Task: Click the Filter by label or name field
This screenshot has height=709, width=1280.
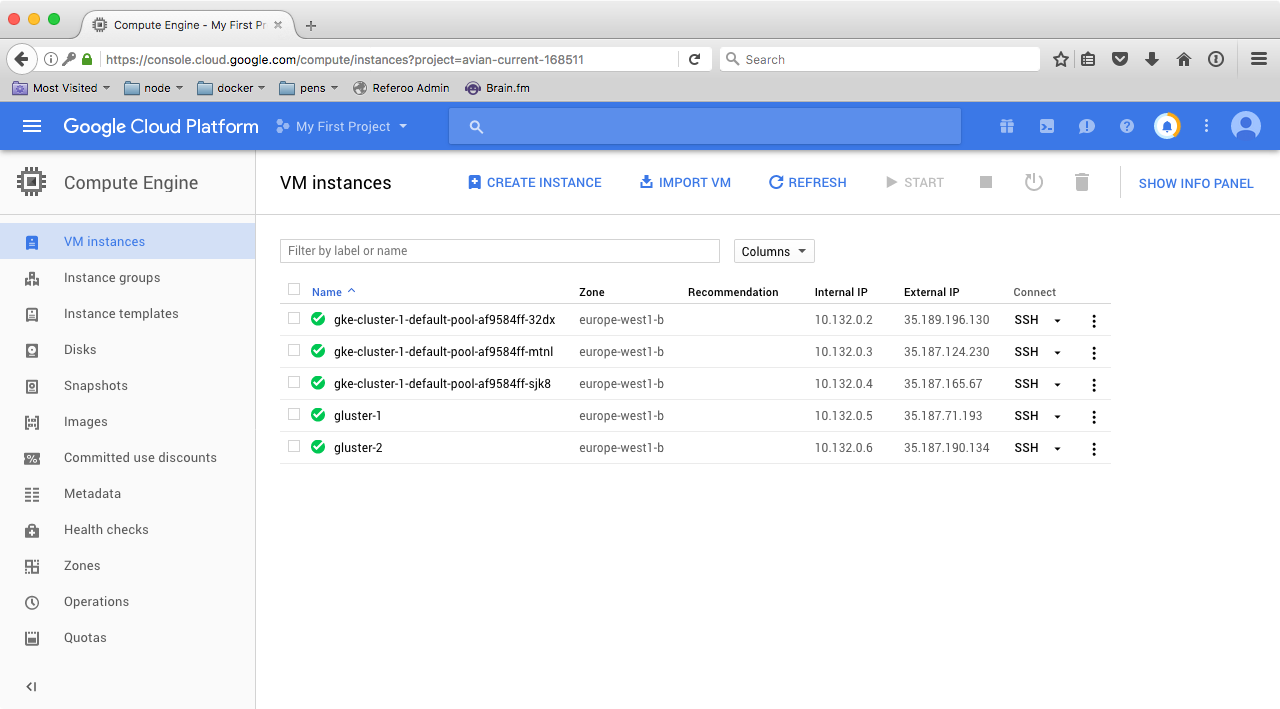Action: tap(500, 251)
